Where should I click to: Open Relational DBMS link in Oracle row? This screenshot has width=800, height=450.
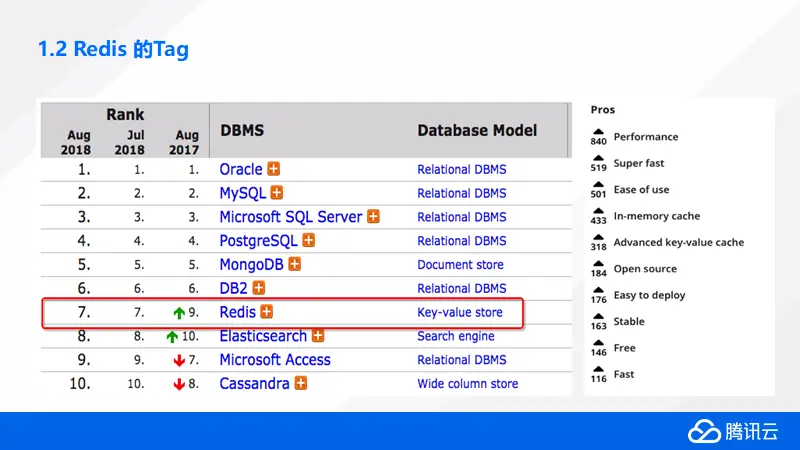click(462, 169)
